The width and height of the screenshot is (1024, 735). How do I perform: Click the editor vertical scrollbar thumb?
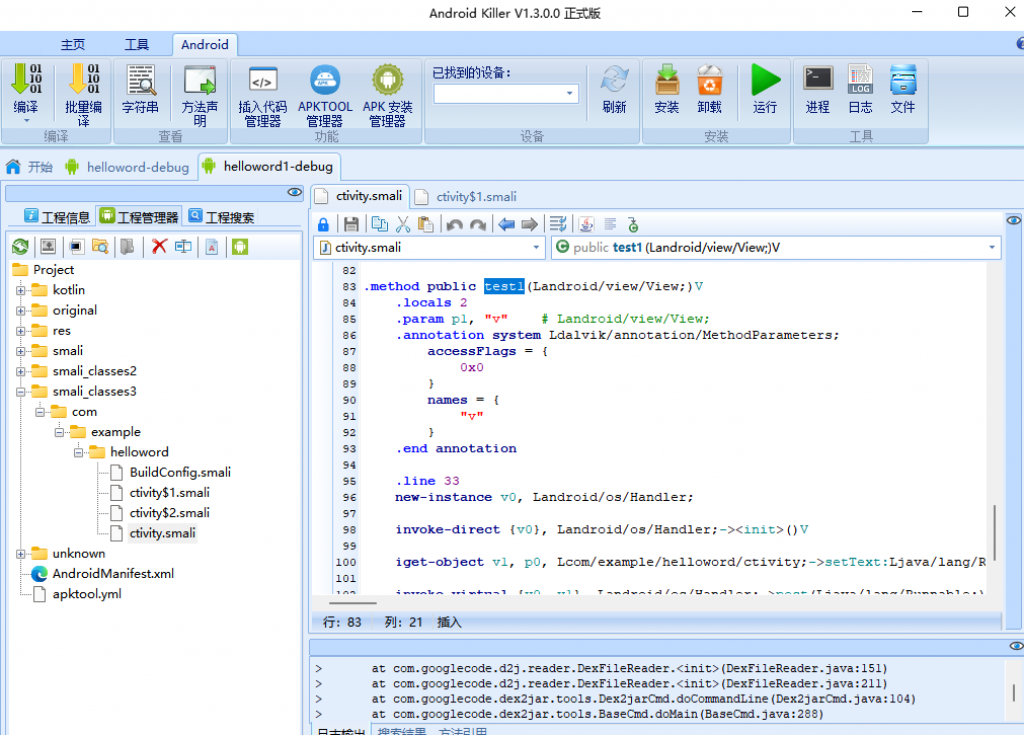tap(994, 535)
